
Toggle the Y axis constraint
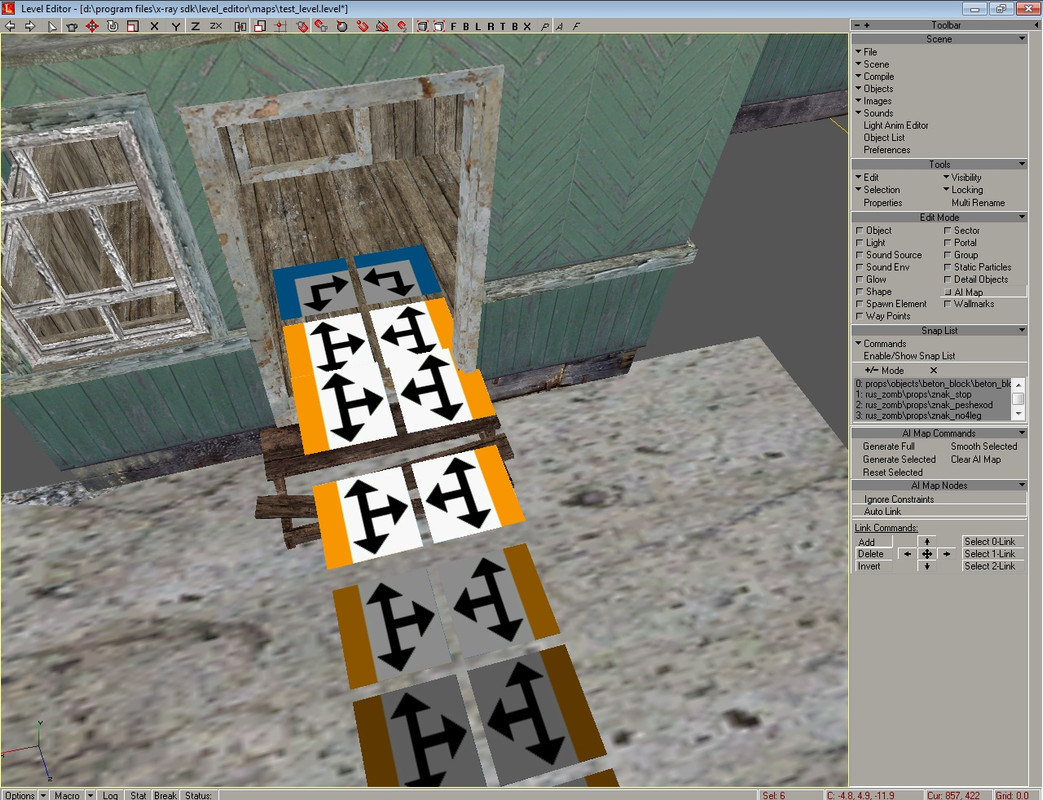pos(175,26)
